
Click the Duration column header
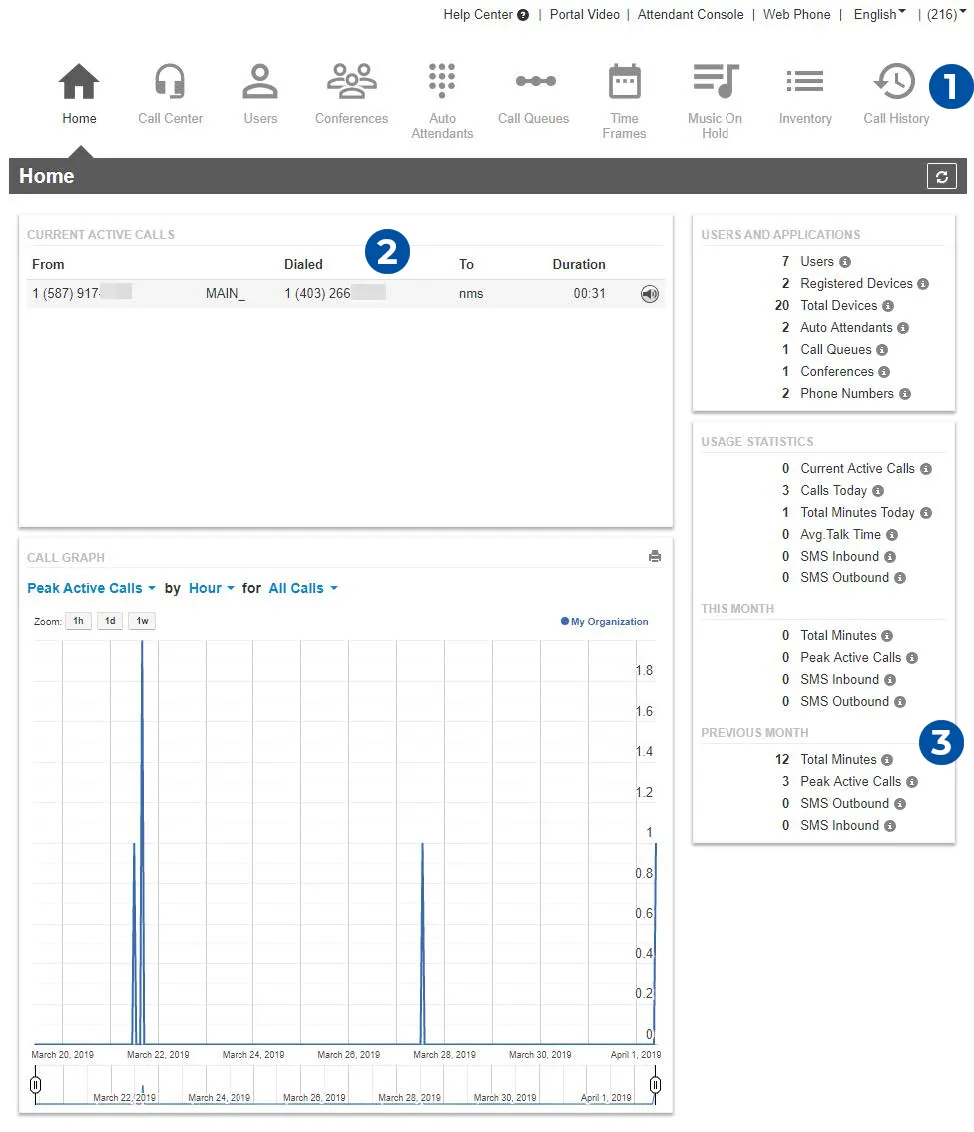pos(579,264)
